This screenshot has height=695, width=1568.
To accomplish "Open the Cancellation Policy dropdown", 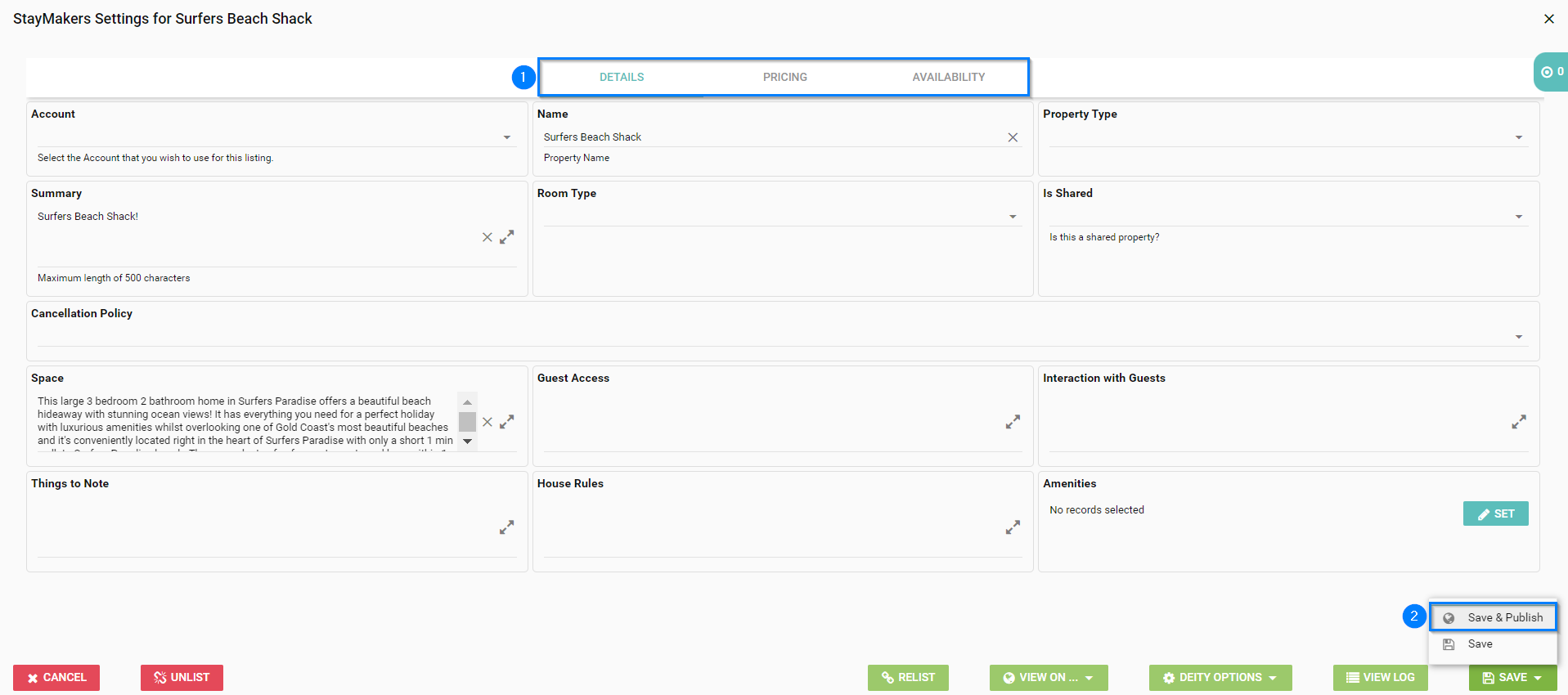I will coord(1519,337).
